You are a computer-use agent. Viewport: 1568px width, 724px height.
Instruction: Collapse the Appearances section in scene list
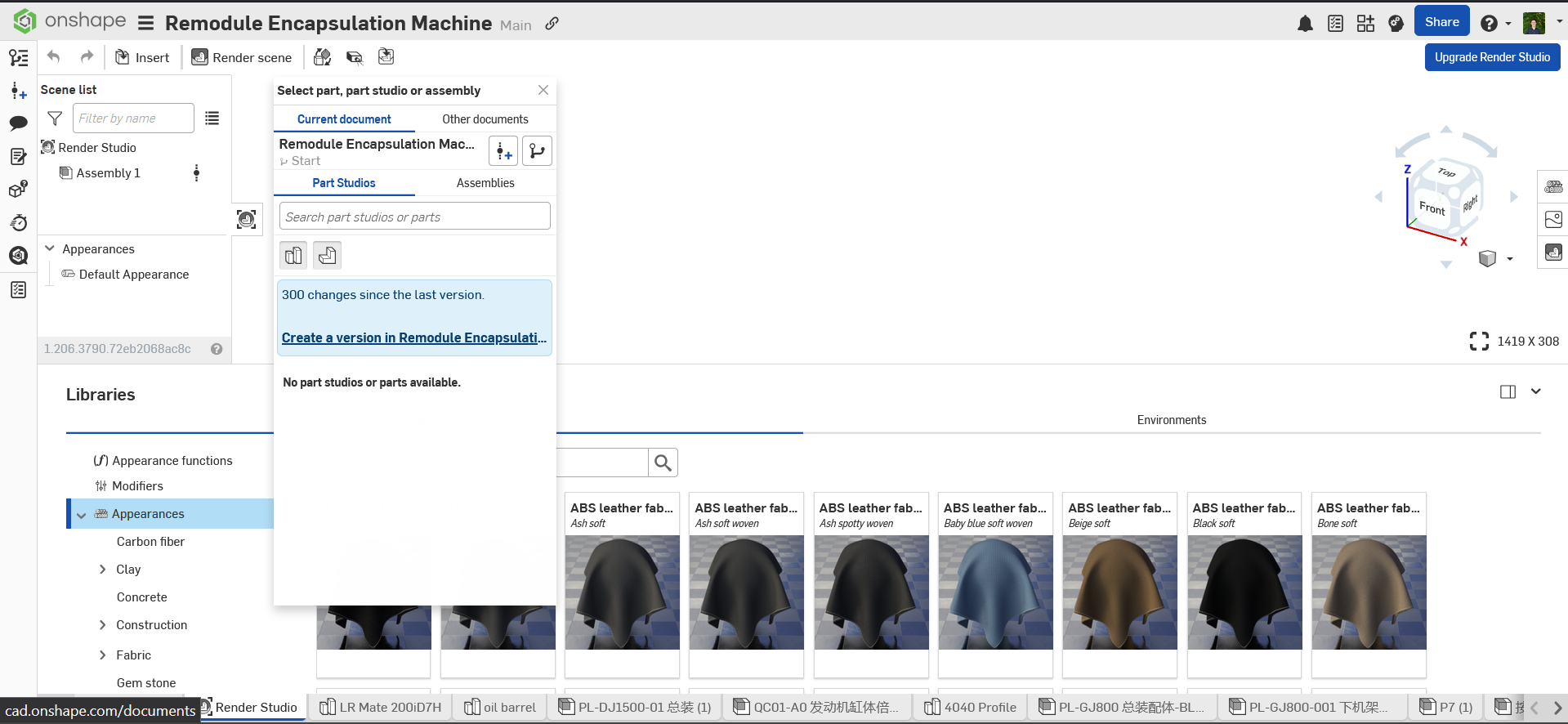50,248
